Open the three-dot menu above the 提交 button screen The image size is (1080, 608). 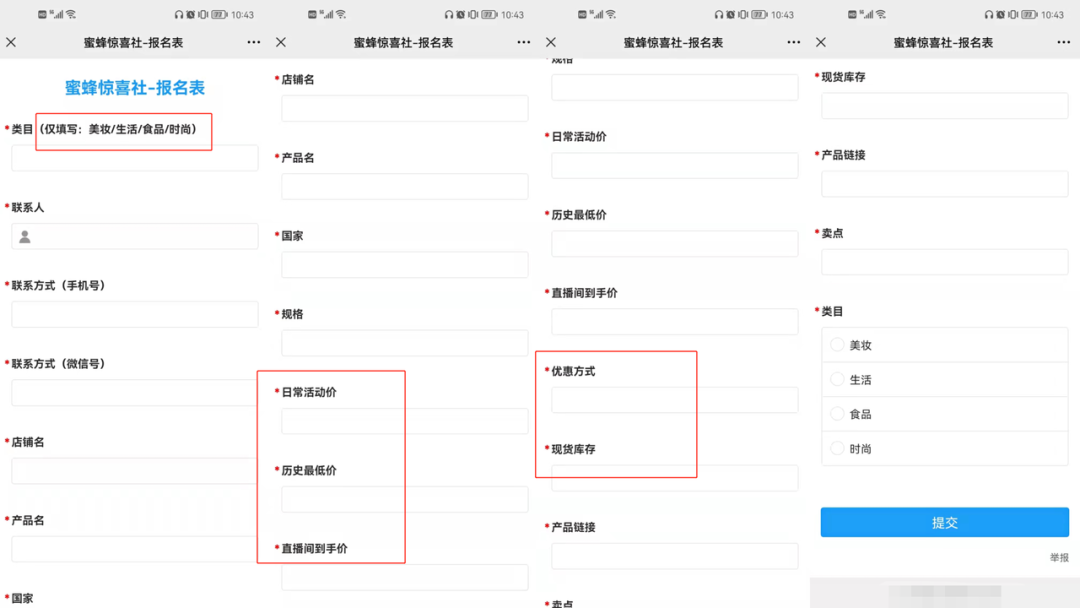point(1063,42)
